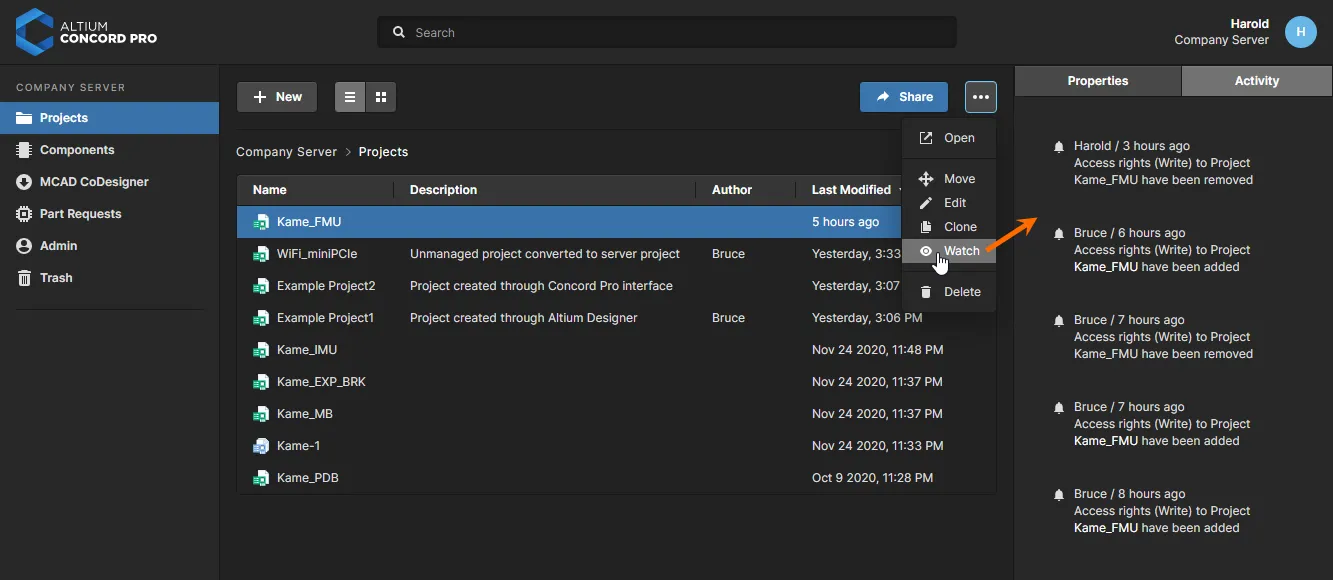Click the Projects breadcrumb
This screenshot has height=580, width=1333.
[x=383, y=152]
